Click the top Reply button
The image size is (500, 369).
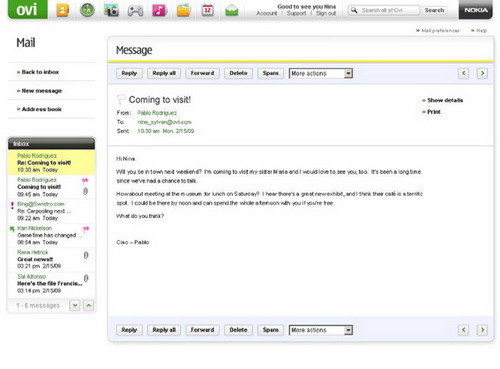coord(129,73)
